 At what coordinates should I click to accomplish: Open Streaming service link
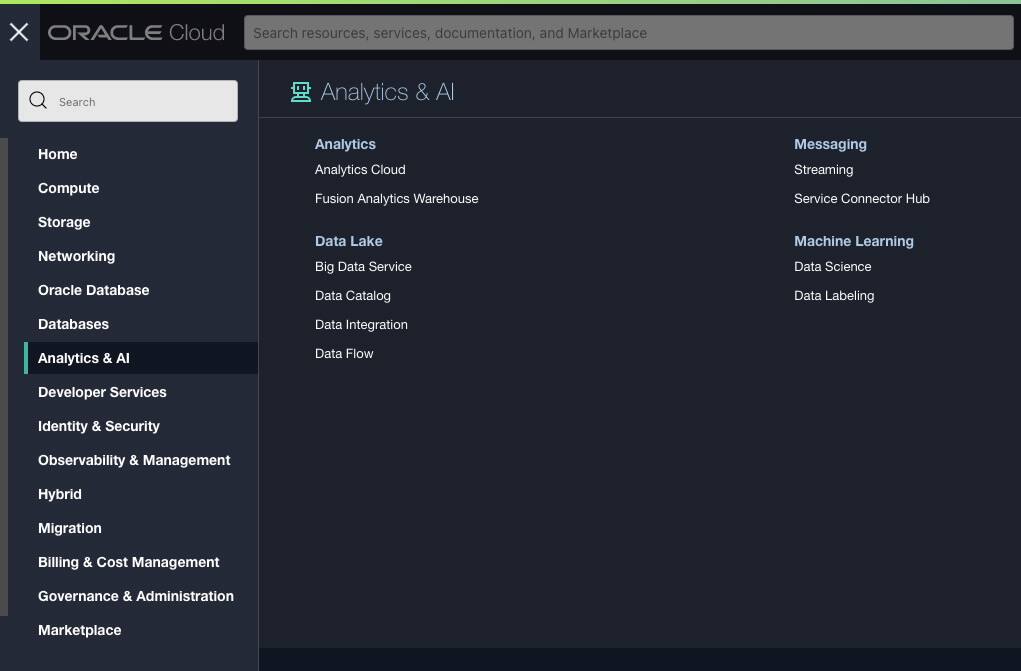[x=823, y=169]
